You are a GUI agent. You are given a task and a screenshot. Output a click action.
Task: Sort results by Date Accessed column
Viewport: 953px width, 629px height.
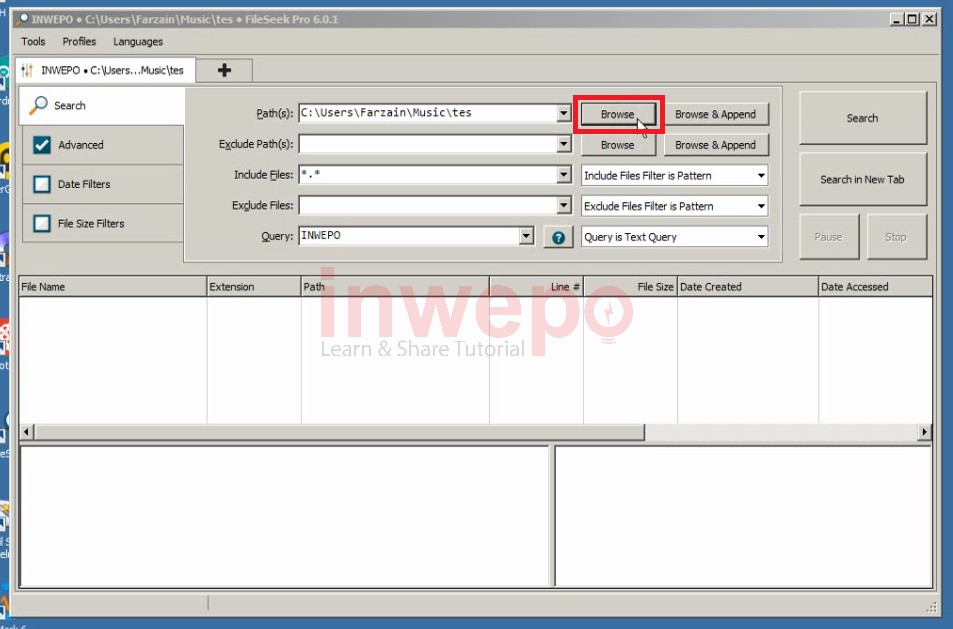pyautogui.click(x=875, y=286)
